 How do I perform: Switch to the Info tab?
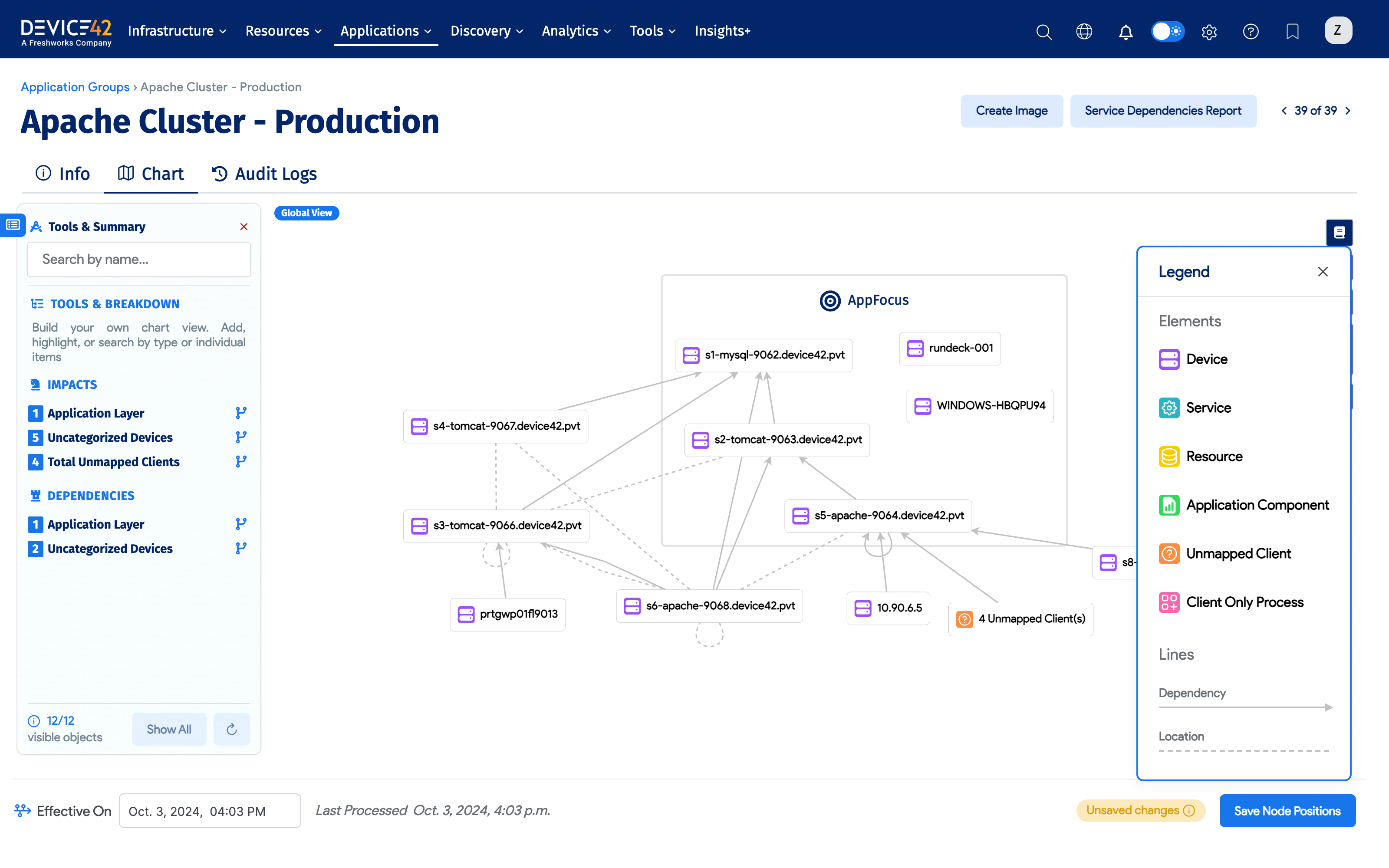[x=63, y=173]
